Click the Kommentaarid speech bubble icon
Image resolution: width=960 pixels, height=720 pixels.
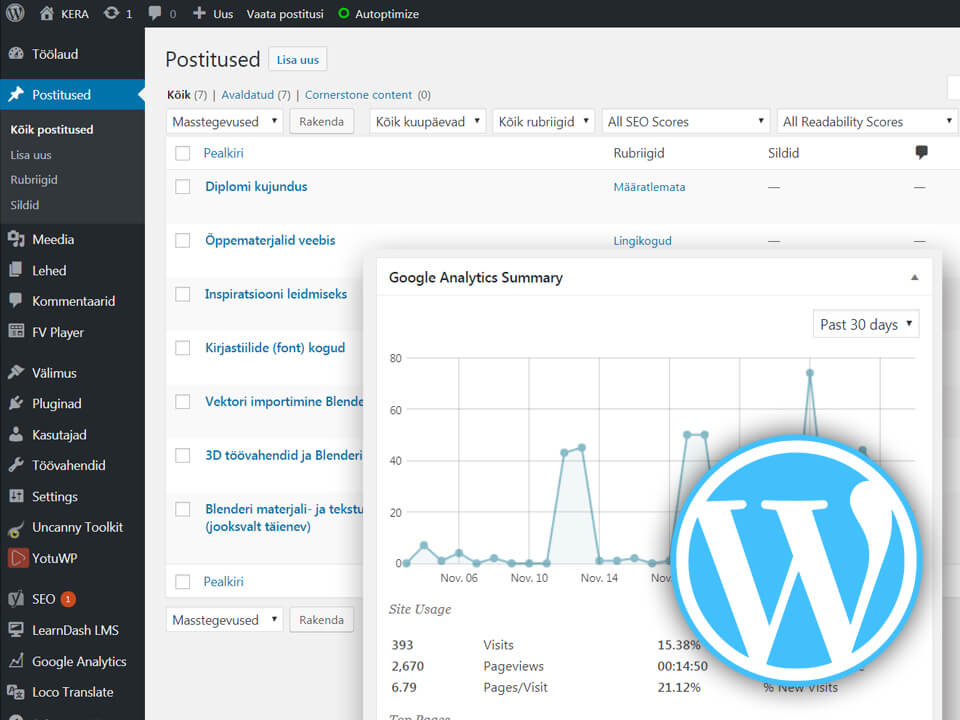(x=16, y=301)
